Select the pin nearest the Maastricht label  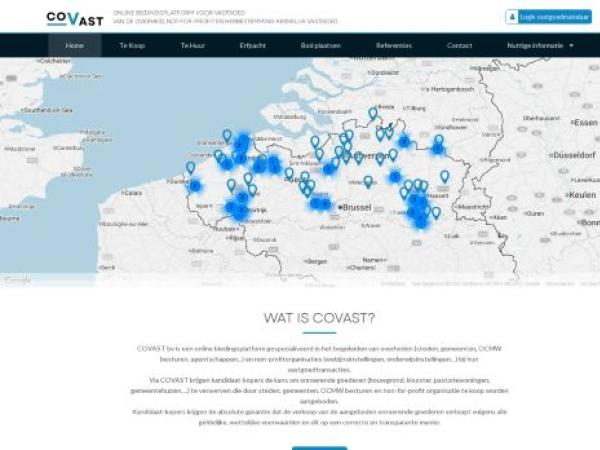click(436, 213)
